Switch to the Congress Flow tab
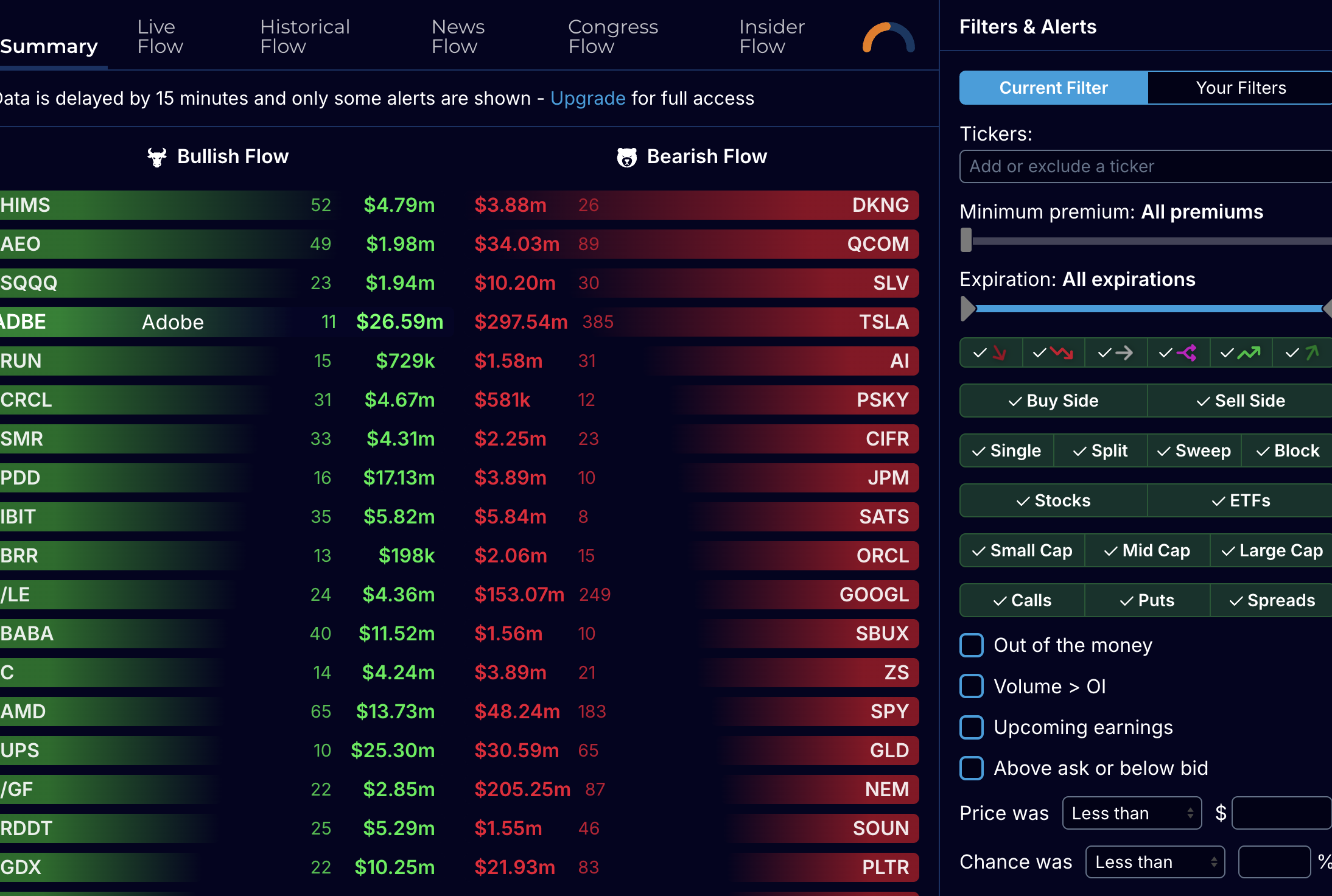This screenshot has width=1332, height=896. 613,37
